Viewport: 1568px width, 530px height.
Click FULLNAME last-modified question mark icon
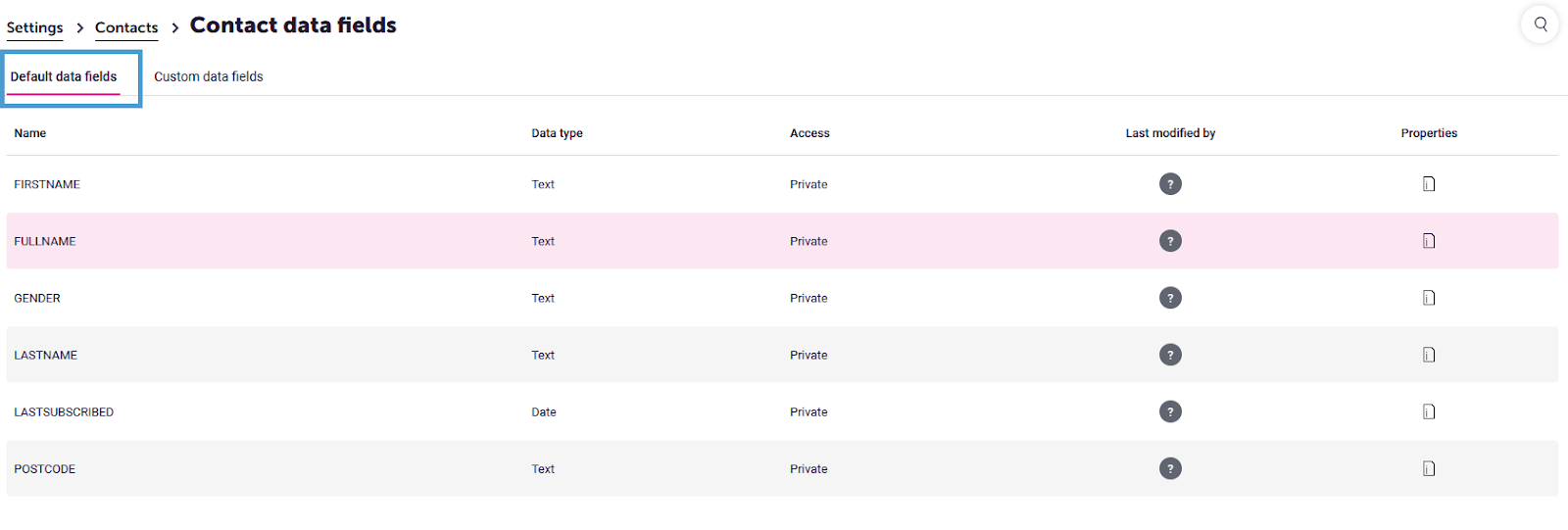pyautogui.click(x=1170, y=241)
